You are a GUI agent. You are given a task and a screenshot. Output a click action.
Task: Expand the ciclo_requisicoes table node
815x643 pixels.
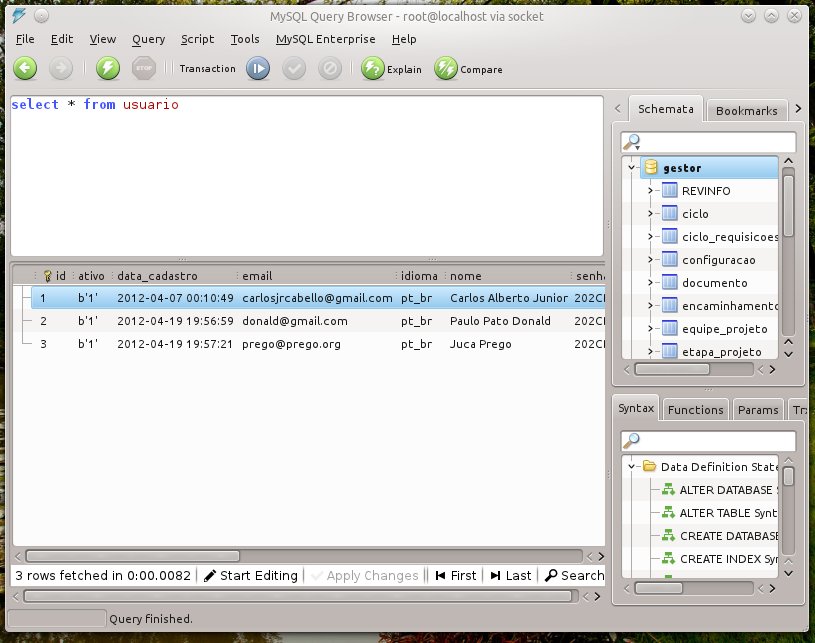pyautogui.click(x=650, y=237)
